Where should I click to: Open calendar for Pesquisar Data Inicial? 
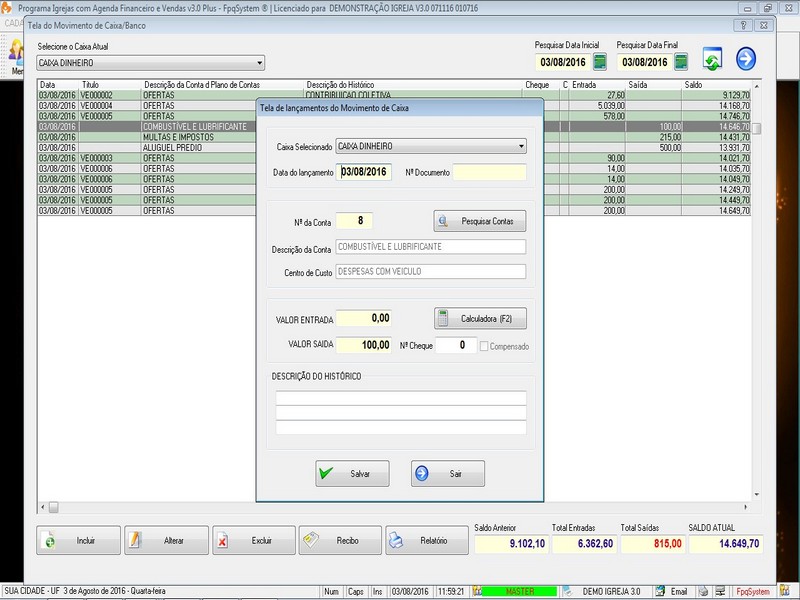pyautogui.click(x=600, y=62)
